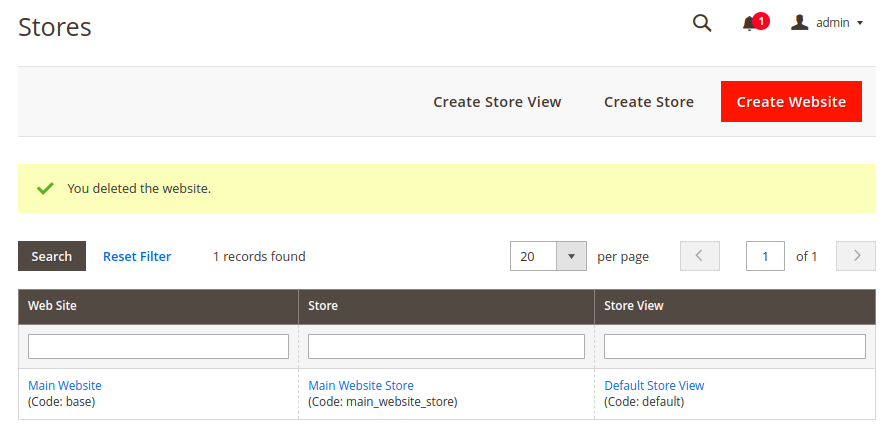Open the per page dropdown arrow
The image size is (887, 438).
[571, 256]
